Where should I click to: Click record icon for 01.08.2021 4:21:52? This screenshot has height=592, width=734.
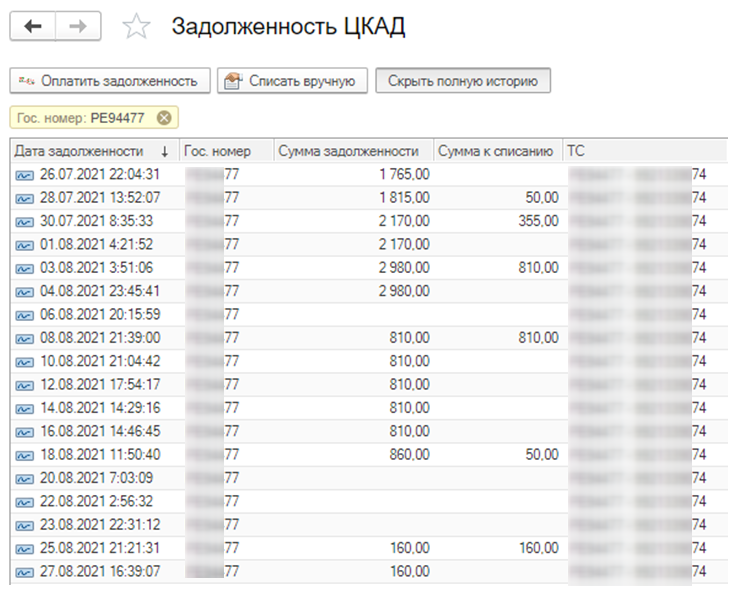pyautogui.click(x=24, y=246)
